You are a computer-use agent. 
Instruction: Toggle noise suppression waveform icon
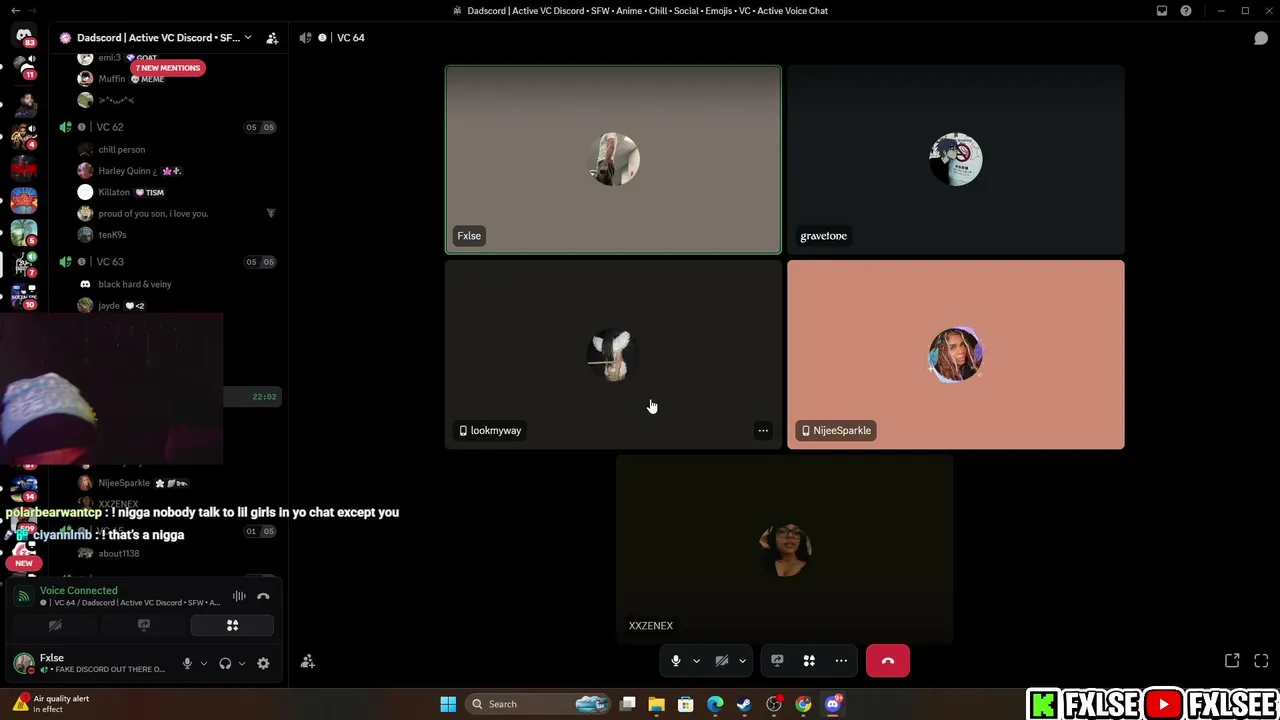pyautogui.click(x=239, y=596)
